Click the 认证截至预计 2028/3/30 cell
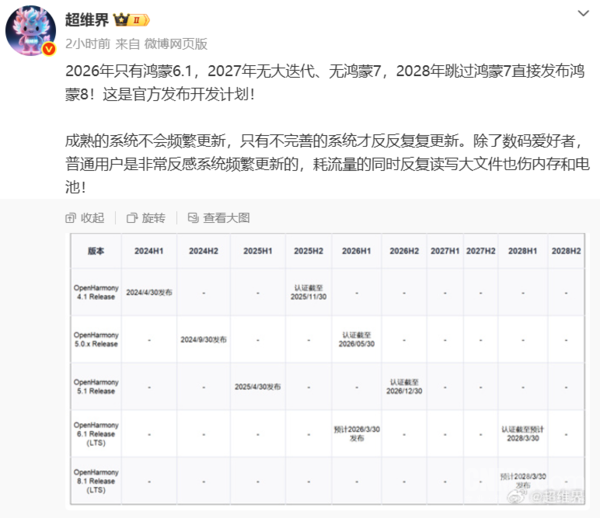 (x=523, y=434)
